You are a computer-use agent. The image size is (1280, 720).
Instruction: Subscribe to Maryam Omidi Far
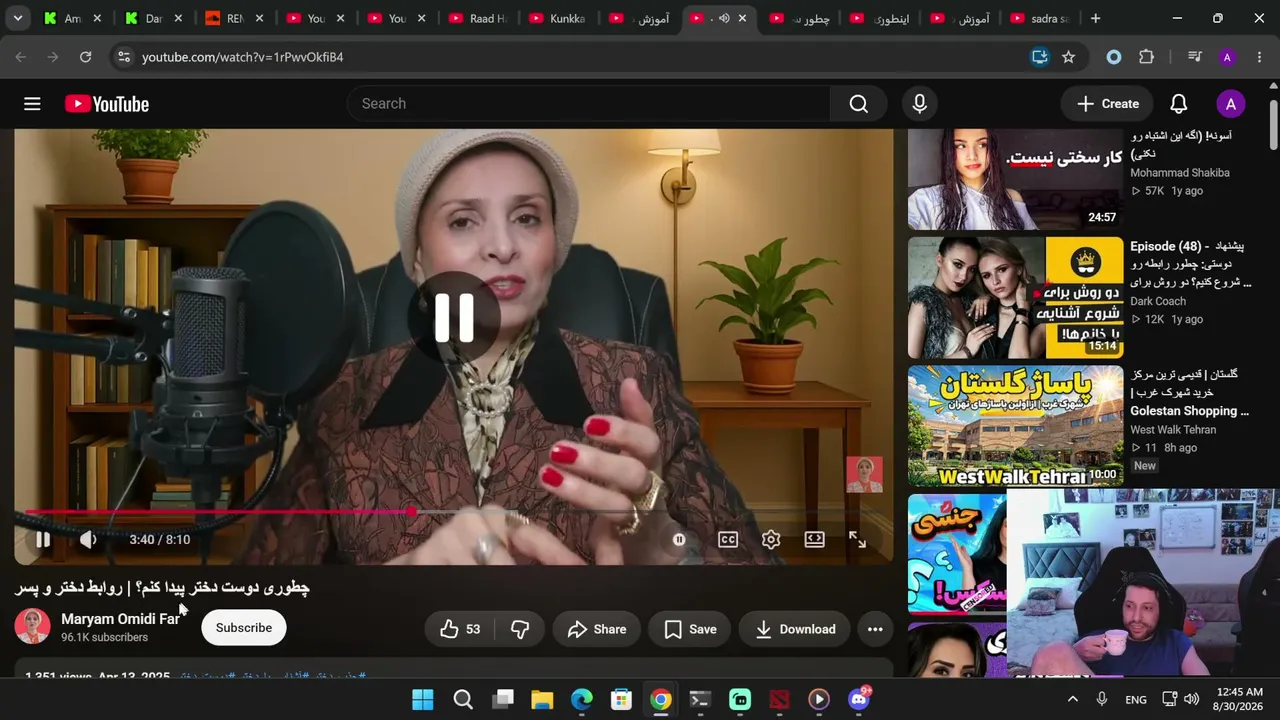244,628
